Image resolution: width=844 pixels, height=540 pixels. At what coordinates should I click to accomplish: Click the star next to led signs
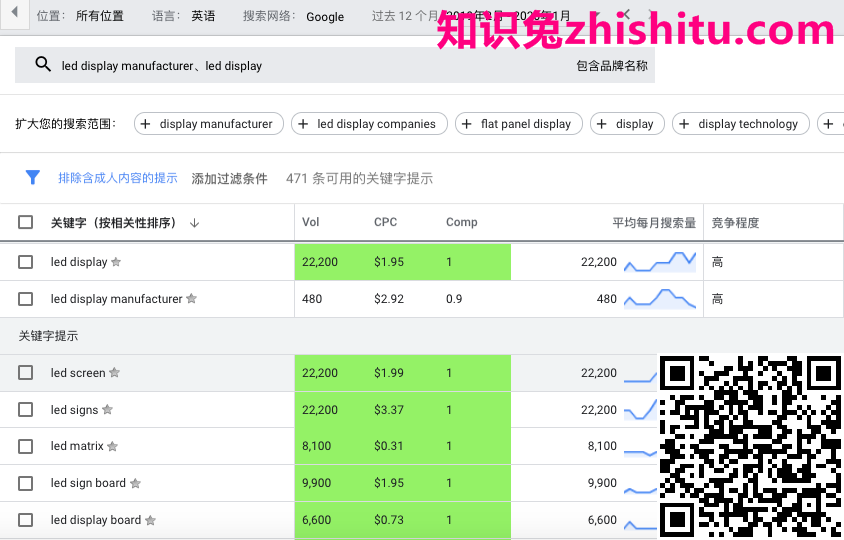[x=107, y=410]
